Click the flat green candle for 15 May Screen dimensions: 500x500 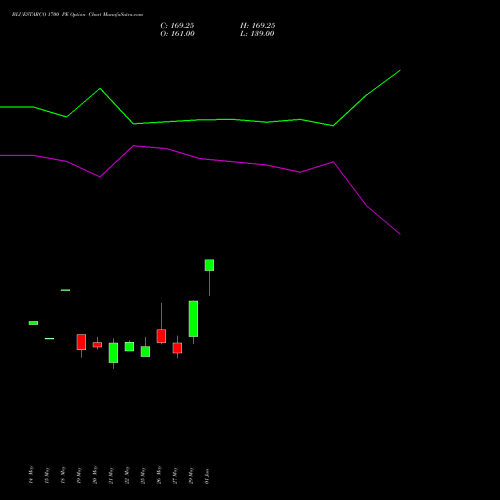coord(49,339)
